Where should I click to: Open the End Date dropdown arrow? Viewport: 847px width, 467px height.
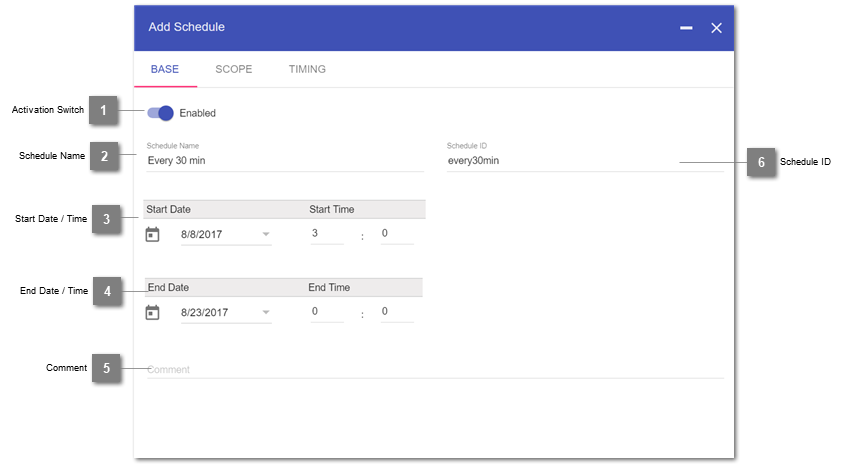(266, 313)
